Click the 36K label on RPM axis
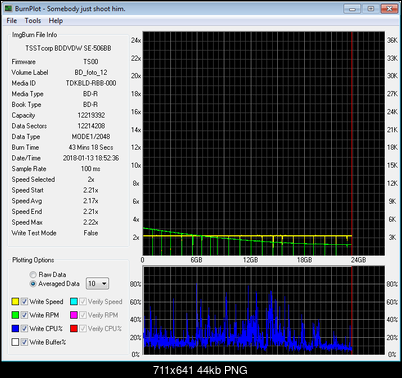The image size is (402, 378). tap(392, 40)
